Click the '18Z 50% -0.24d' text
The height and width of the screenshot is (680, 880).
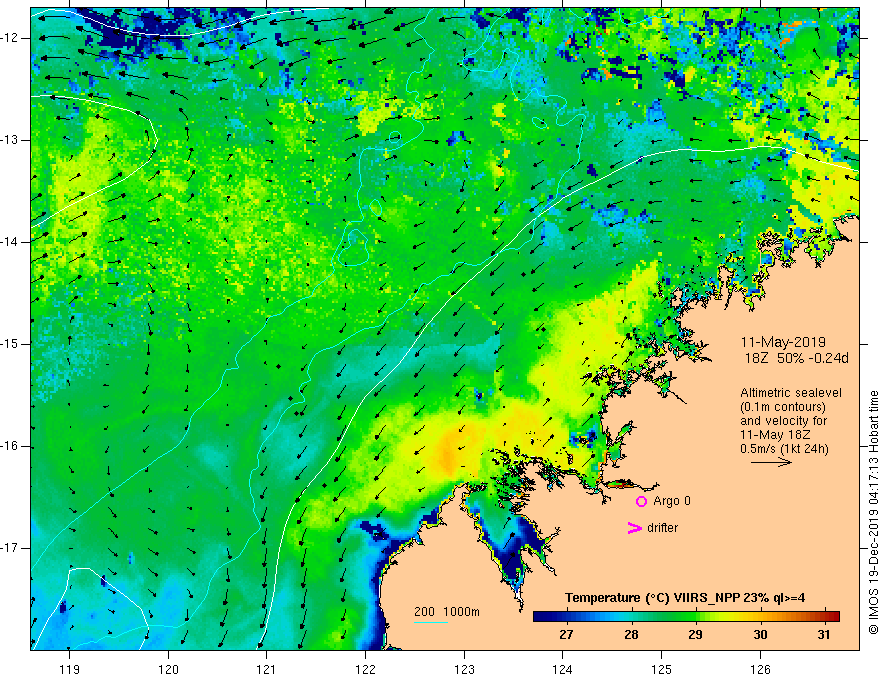pos(796,358)
